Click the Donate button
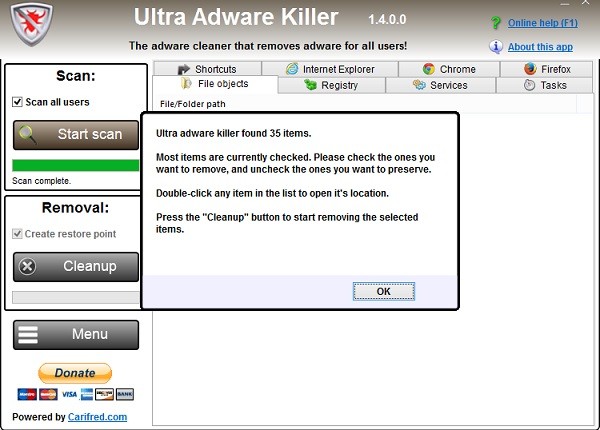 click(x=75, y=373)
